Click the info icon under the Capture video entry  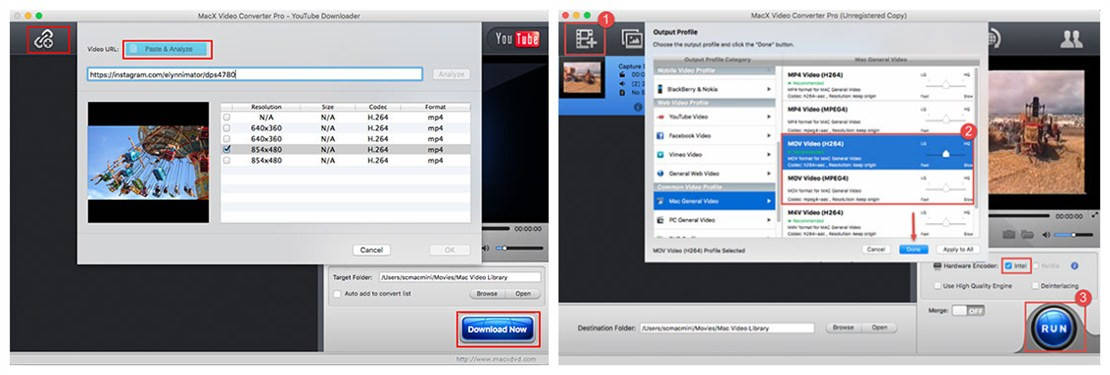pos(637,107)
